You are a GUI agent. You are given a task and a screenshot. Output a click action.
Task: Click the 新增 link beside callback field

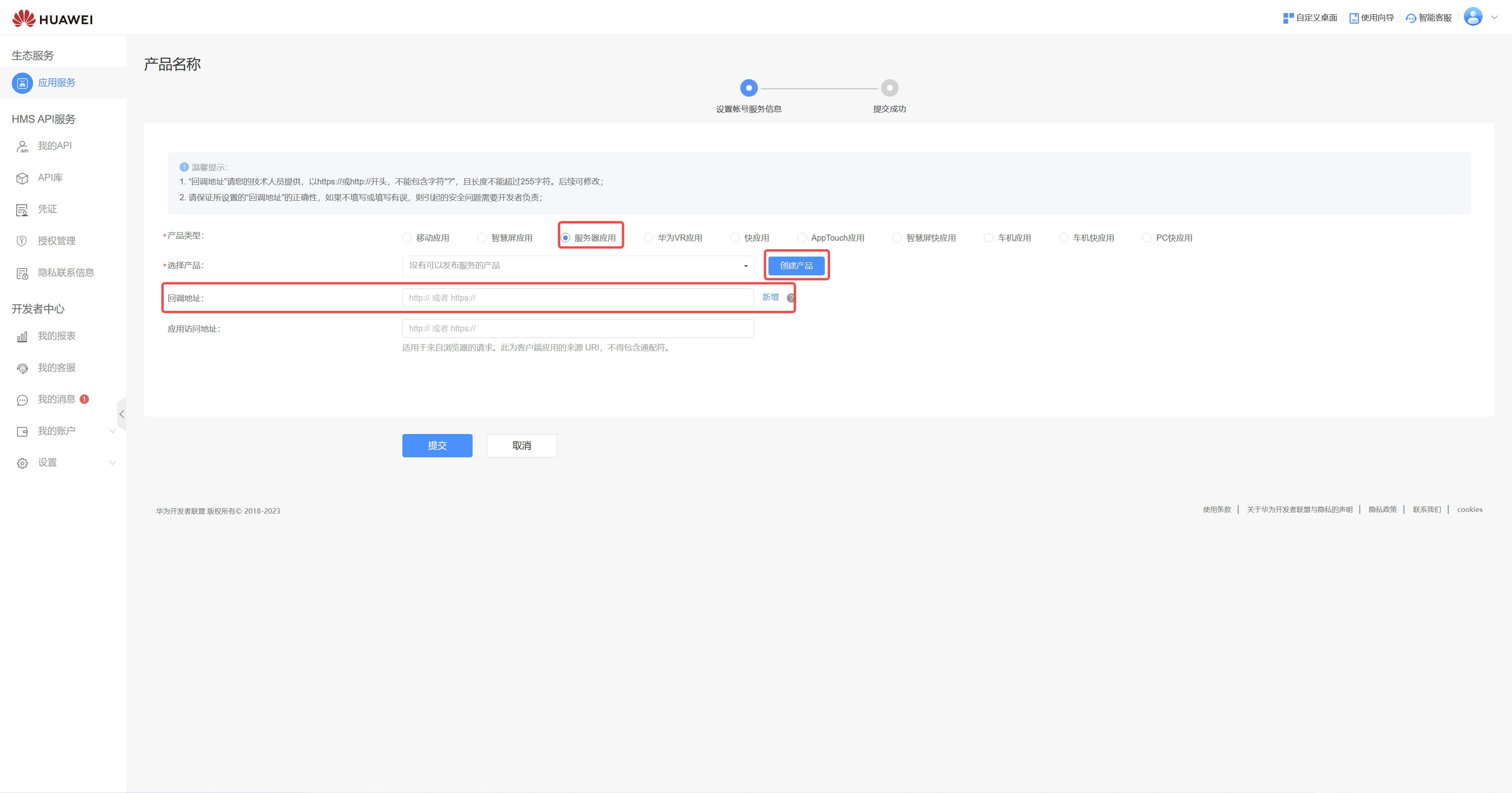[x=770, y=297]
